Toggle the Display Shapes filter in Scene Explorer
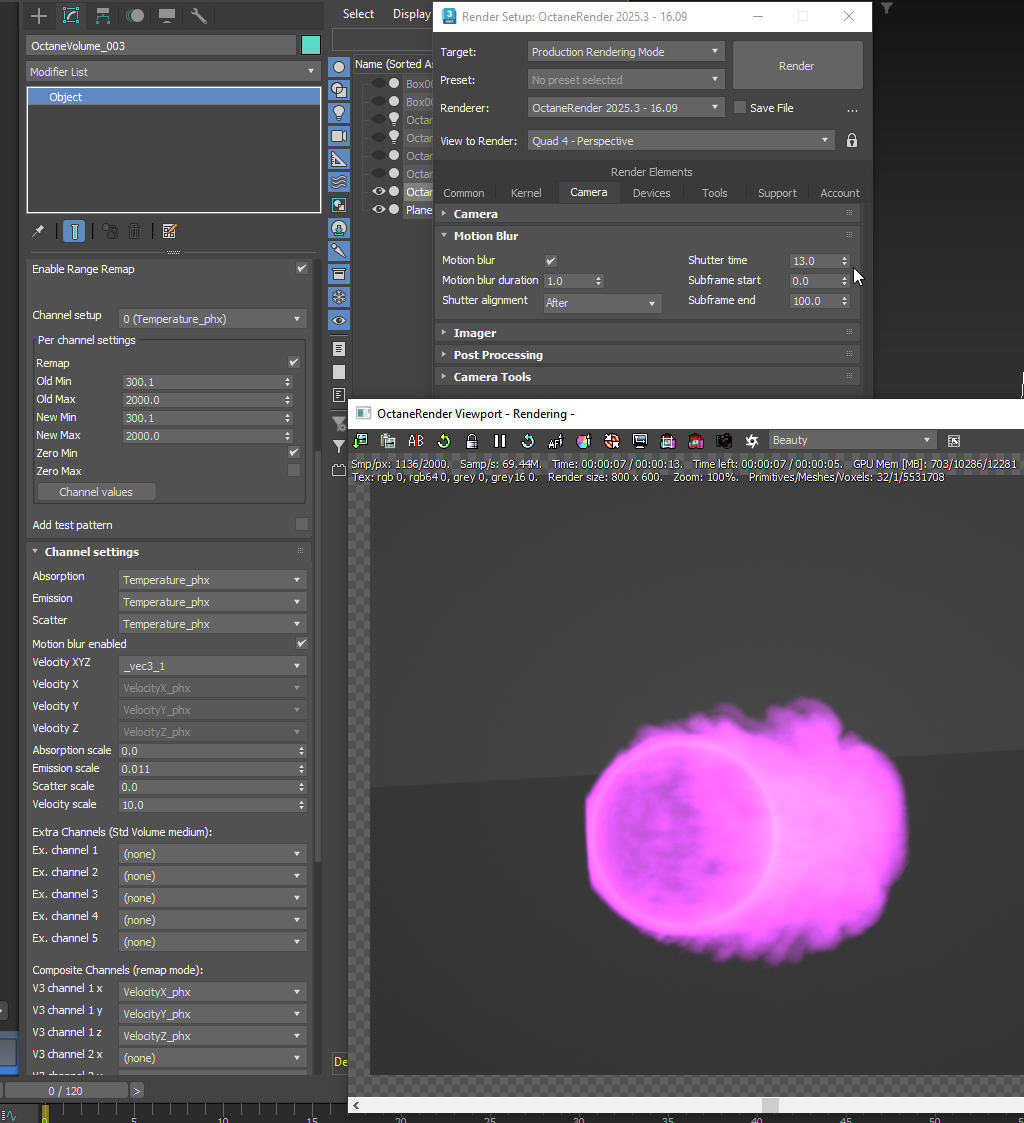 tap(339, 90)
